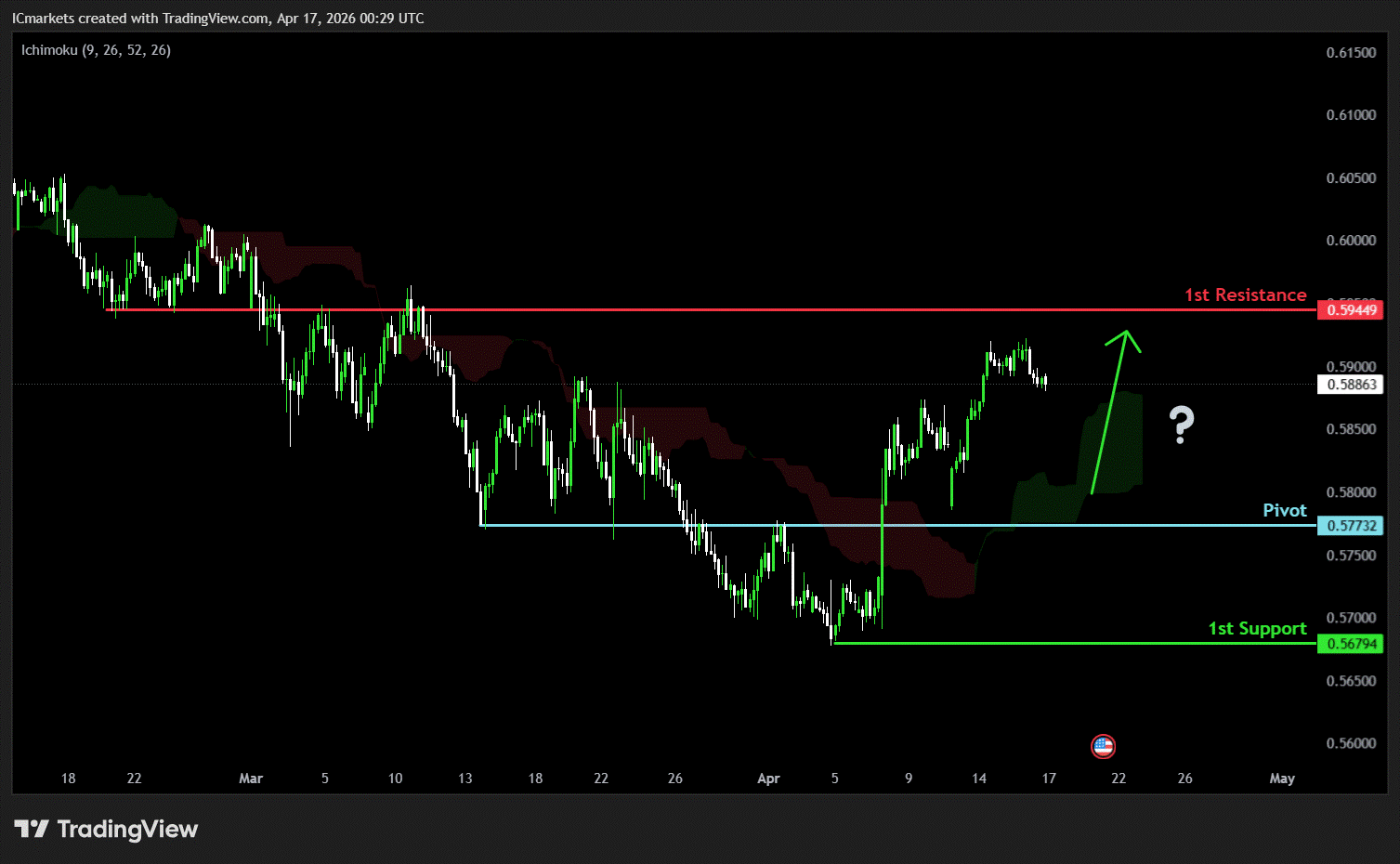1400x864 pixels.
Task: Click the 0.61500 price scale label
Action: click(x=1351, y=53)
